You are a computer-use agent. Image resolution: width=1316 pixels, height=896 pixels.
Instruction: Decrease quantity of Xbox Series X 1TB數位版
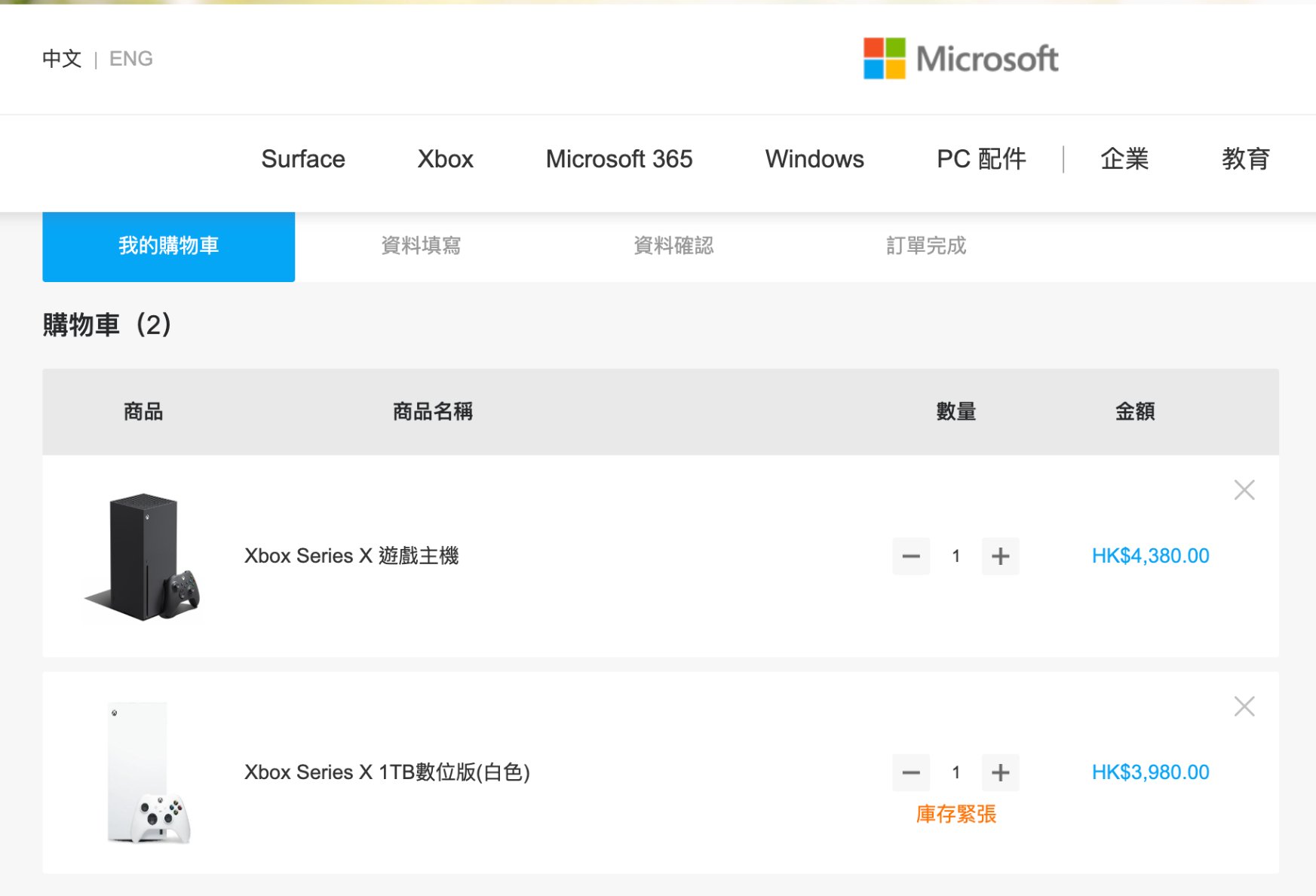click(911, 773)
